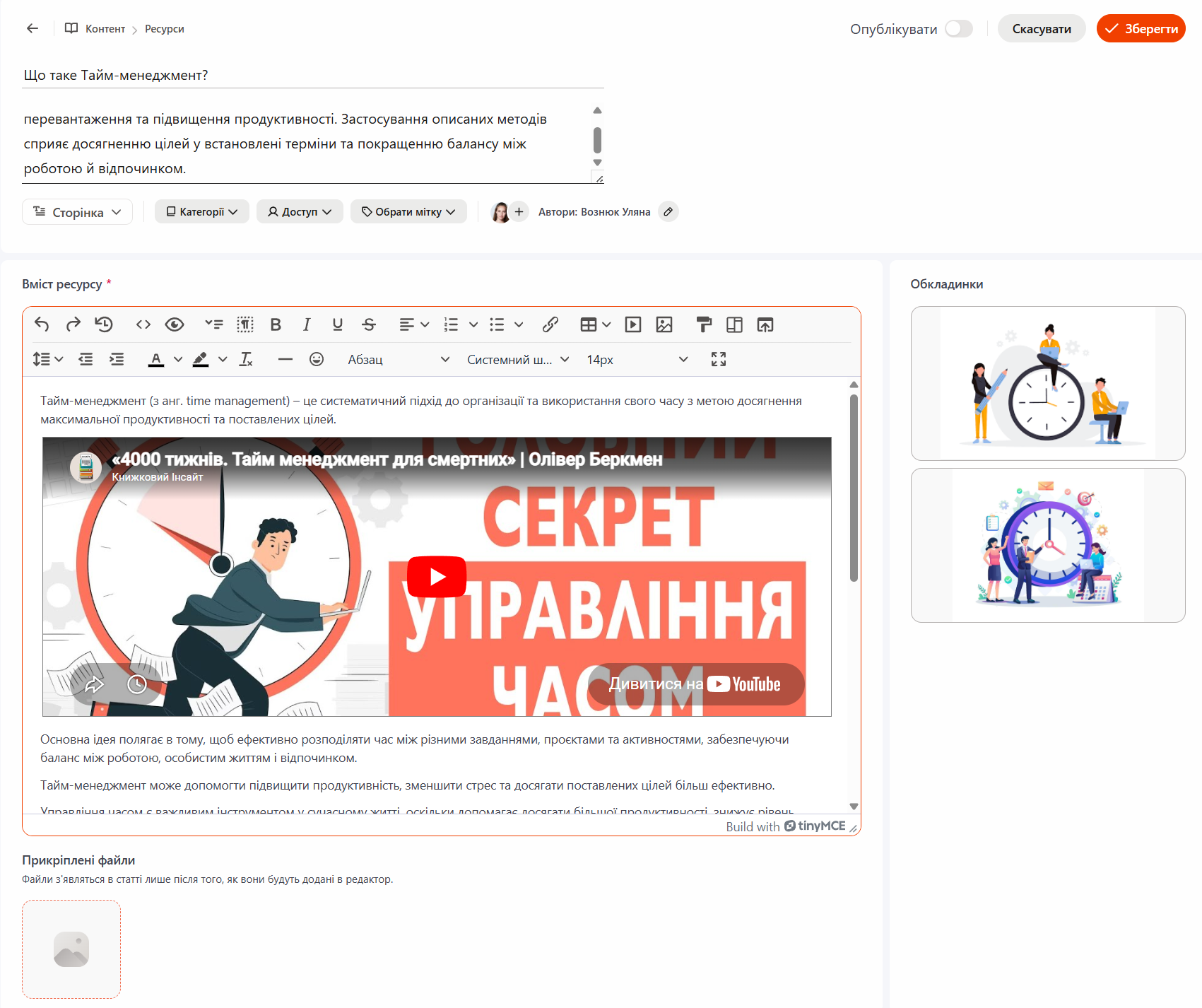Insert a template with the layout icon
This screenshot has height=1008, width=1202.
pyautogui.click(x=735, y=324)
